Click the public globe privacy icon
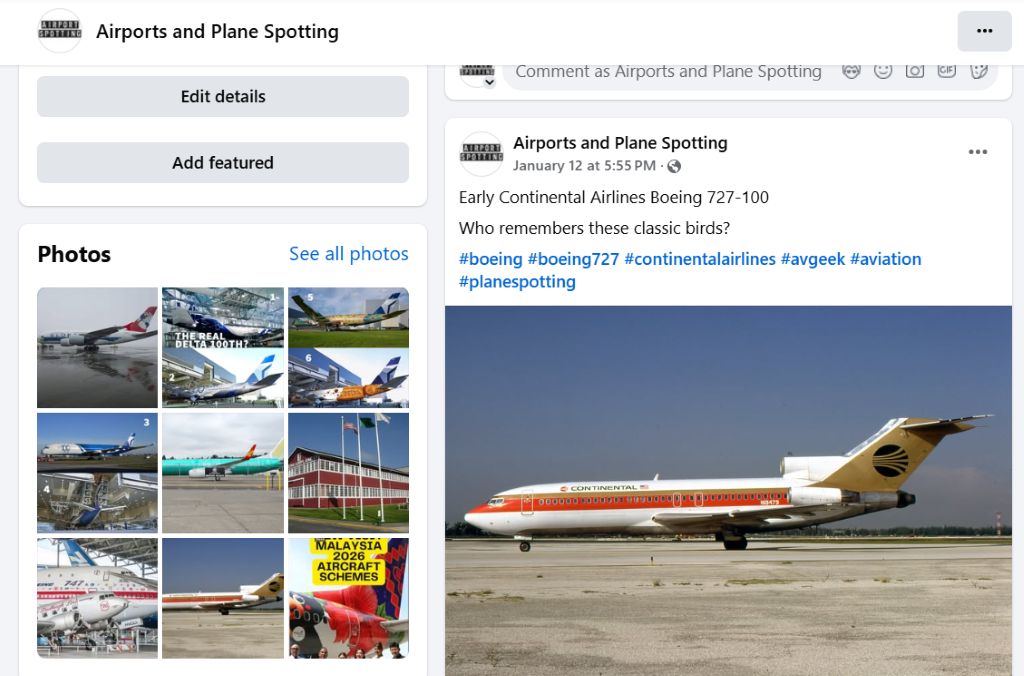The height and width of the screenshot is (676, 1024). click(674, 166)
